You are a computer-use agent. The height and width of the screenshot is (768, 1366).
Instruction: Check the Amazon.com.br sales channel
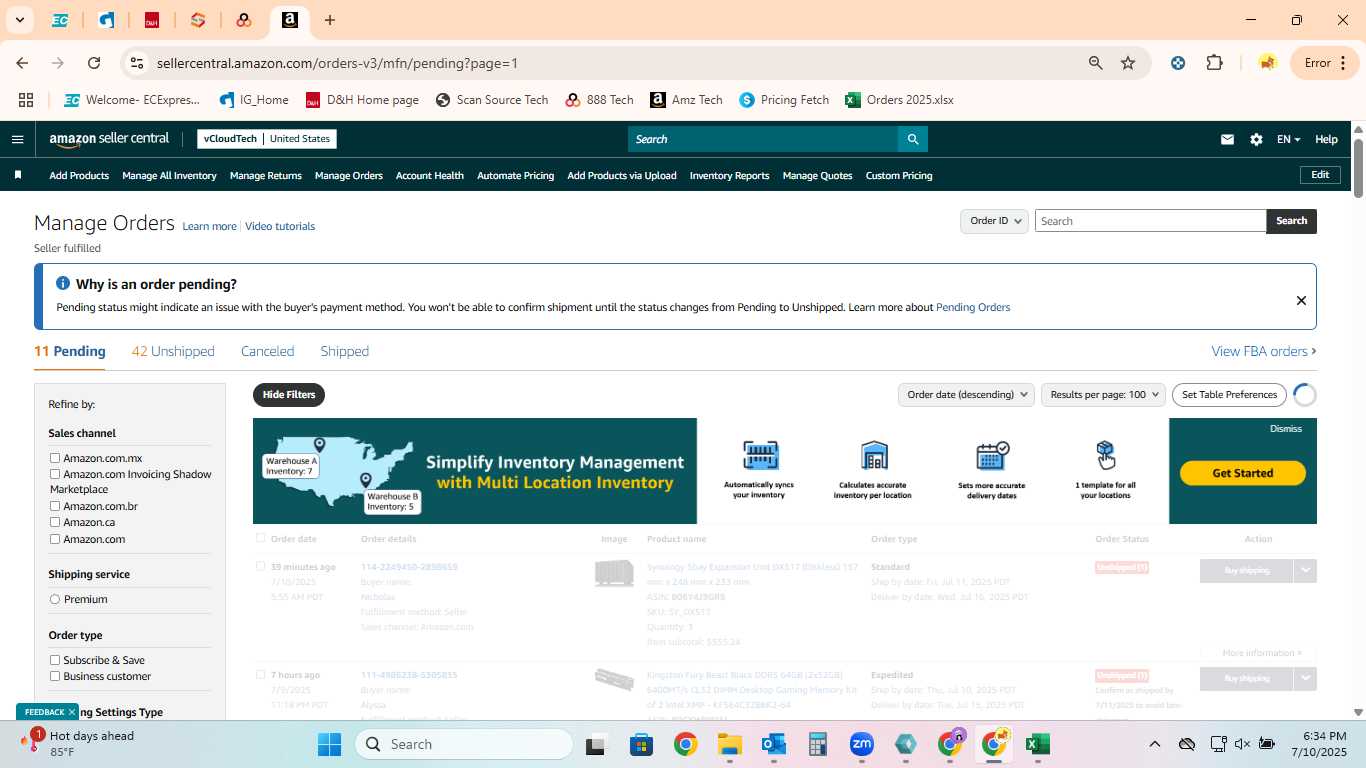click(55, 506)
